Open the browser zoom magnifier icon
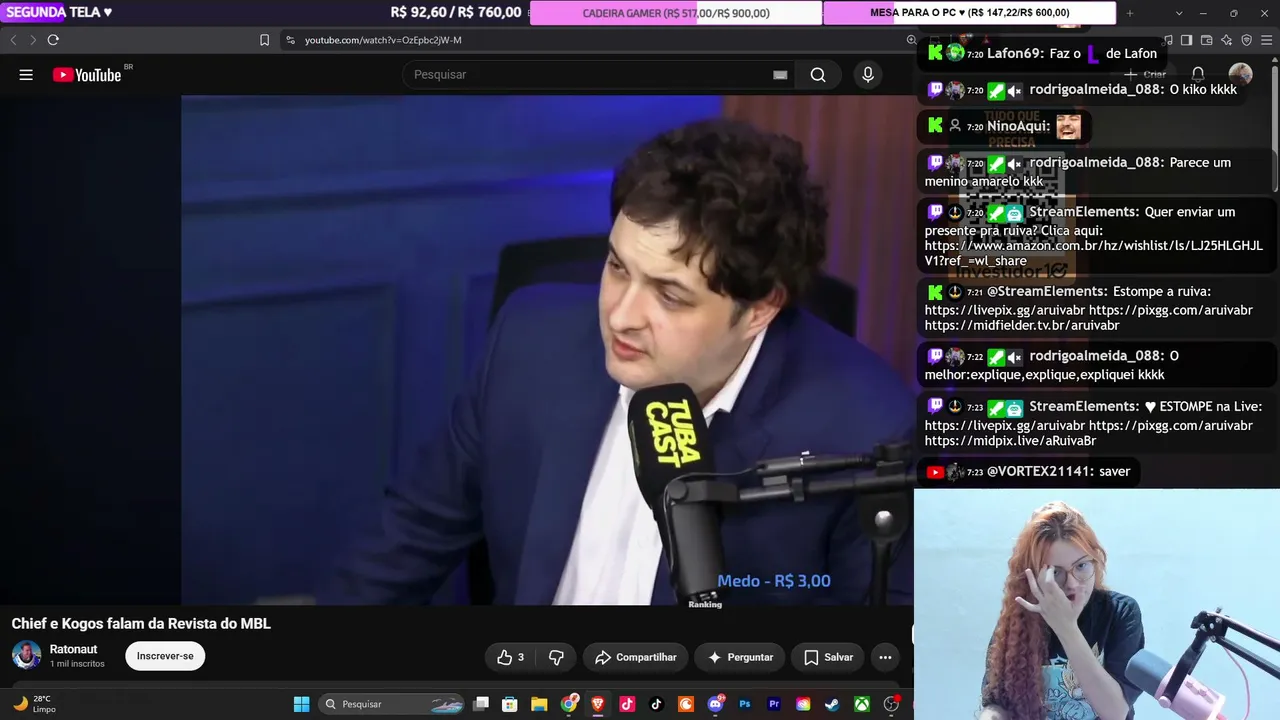1280x720 pixels. [911, 40]
